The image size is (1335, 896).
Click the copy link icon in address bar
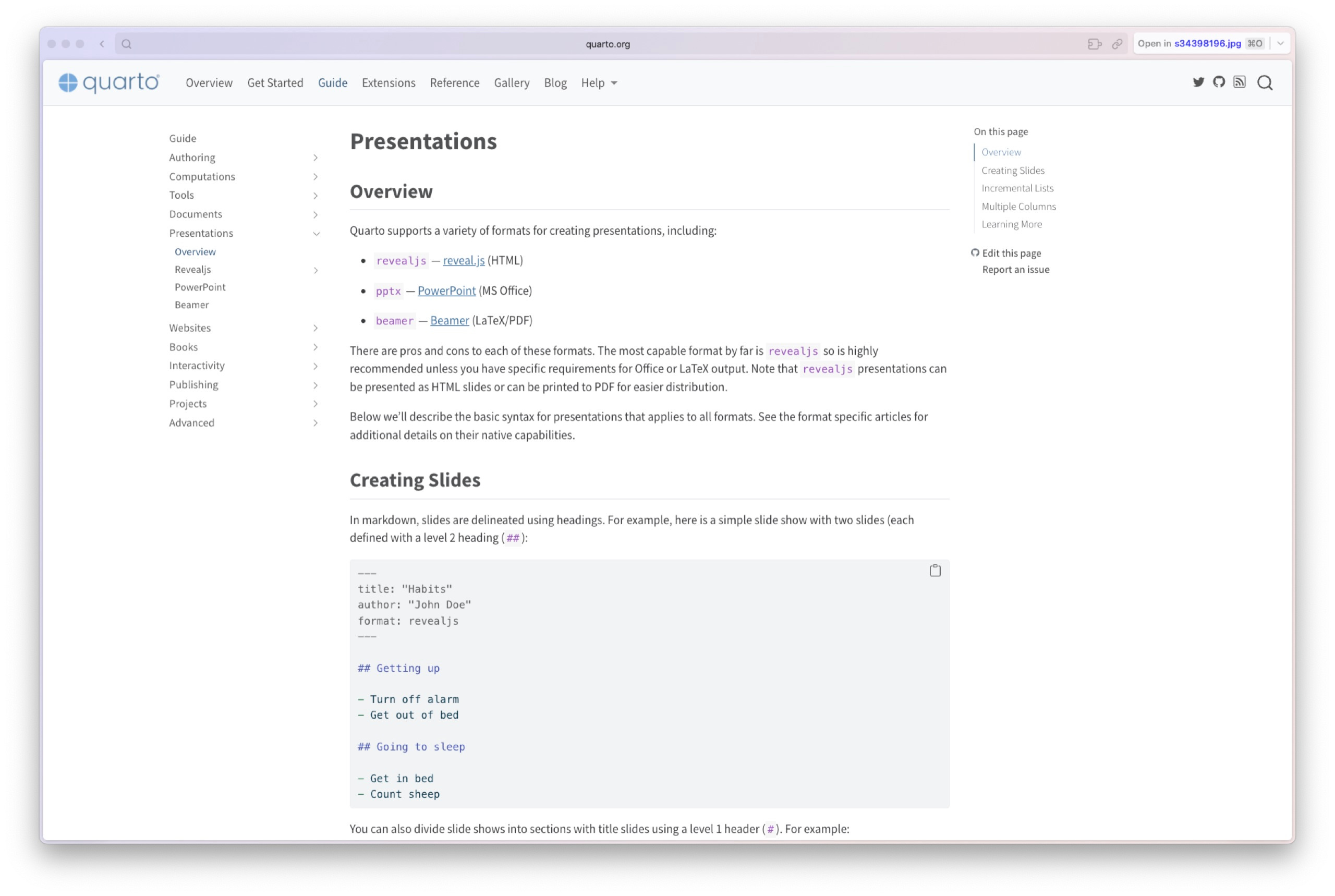click(x=1116, y=44)
